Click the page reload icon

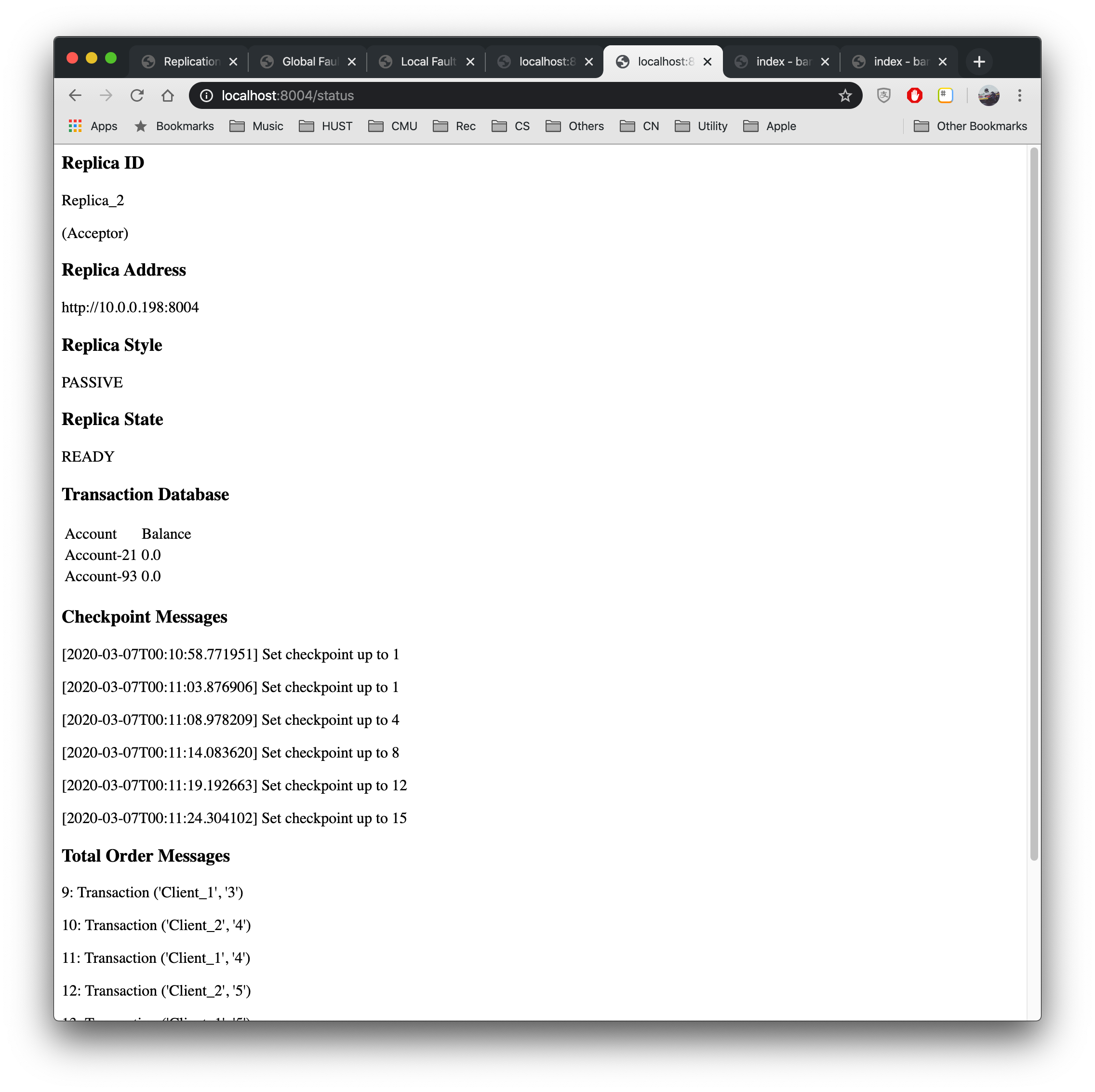[x=140, y=95]
